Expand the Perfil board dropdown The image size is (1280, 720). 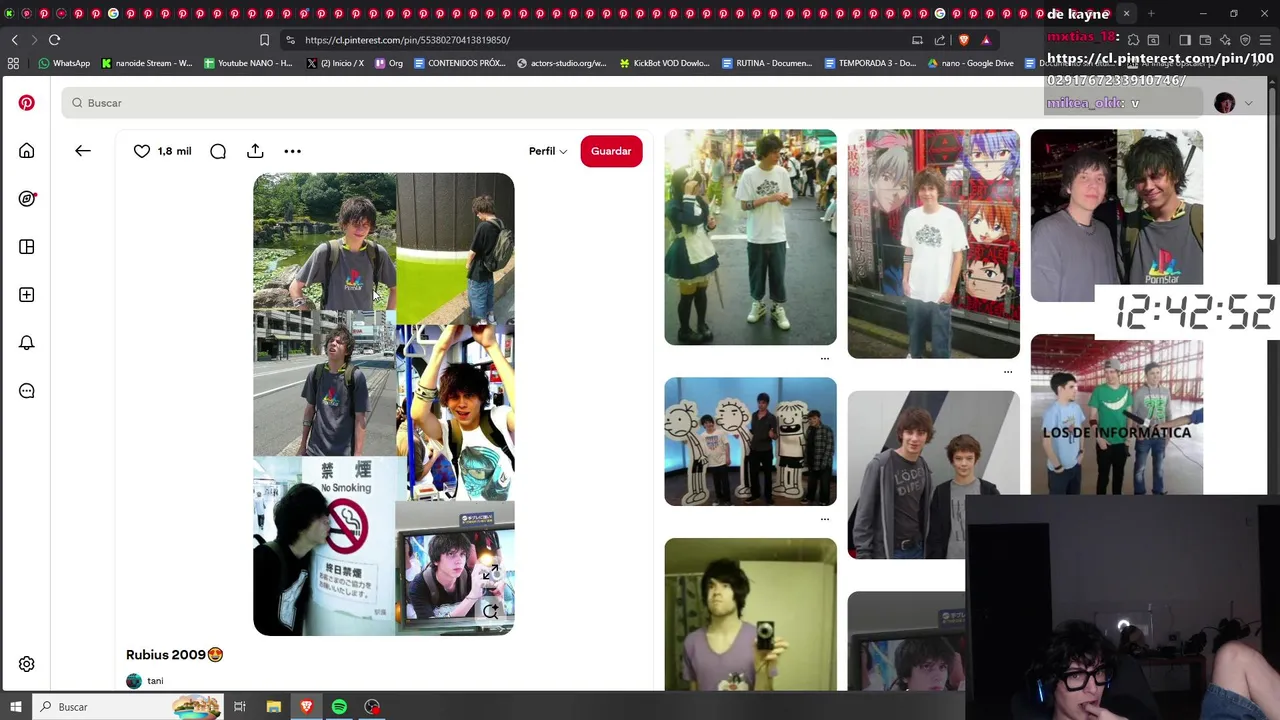point(548,151)
